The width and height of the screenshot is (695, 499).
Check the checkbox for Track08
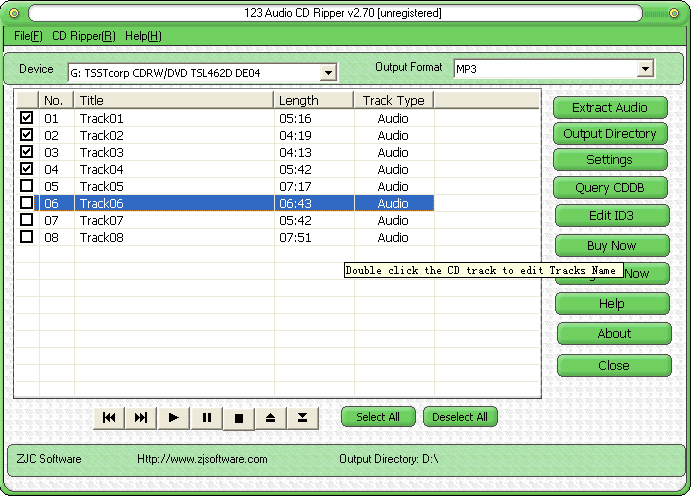click(27, 237)
